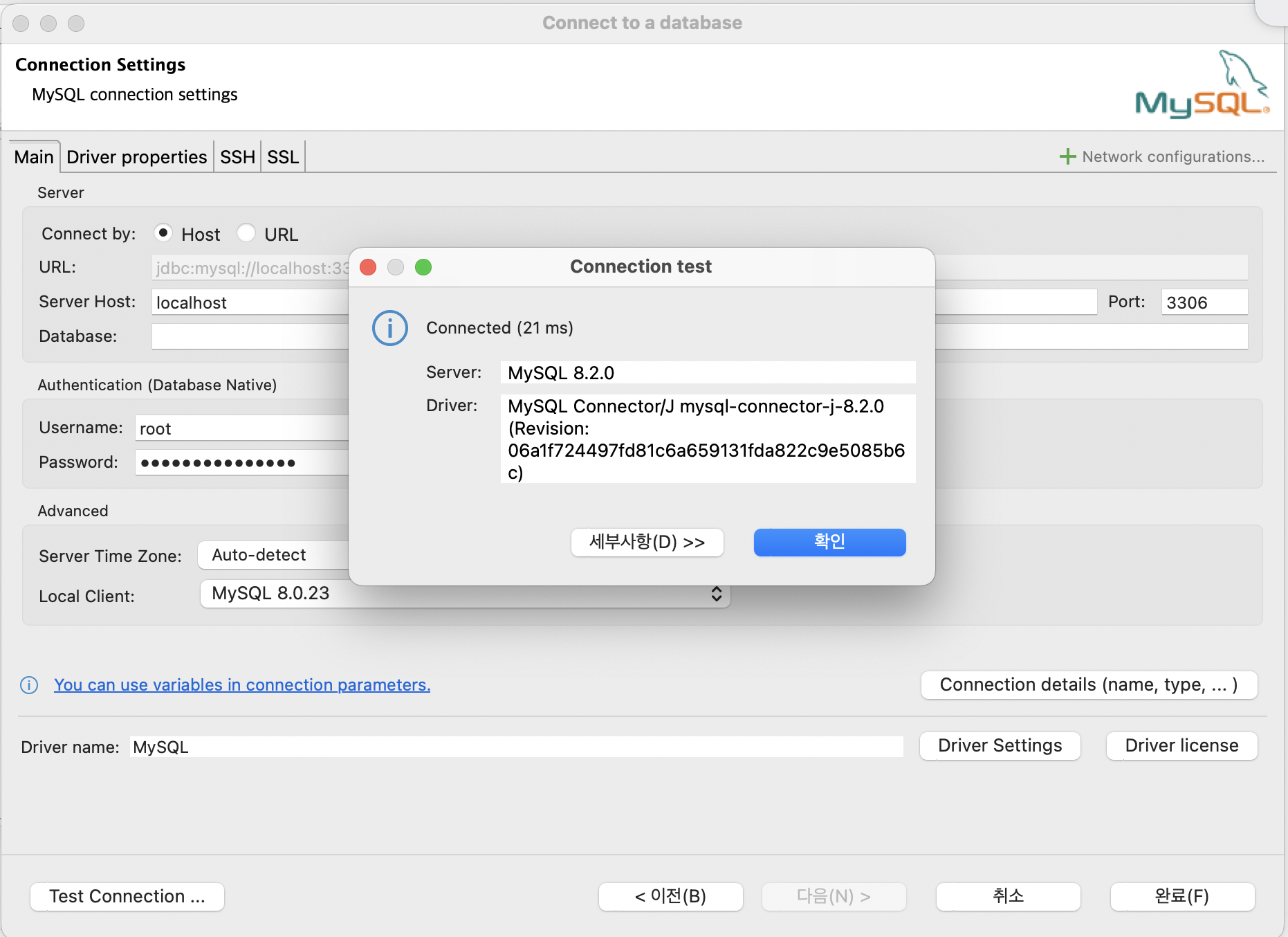The height and width of the screenshot is (937, 1288).
Task: Click the Driver revision text box
Action: (708, 439)
